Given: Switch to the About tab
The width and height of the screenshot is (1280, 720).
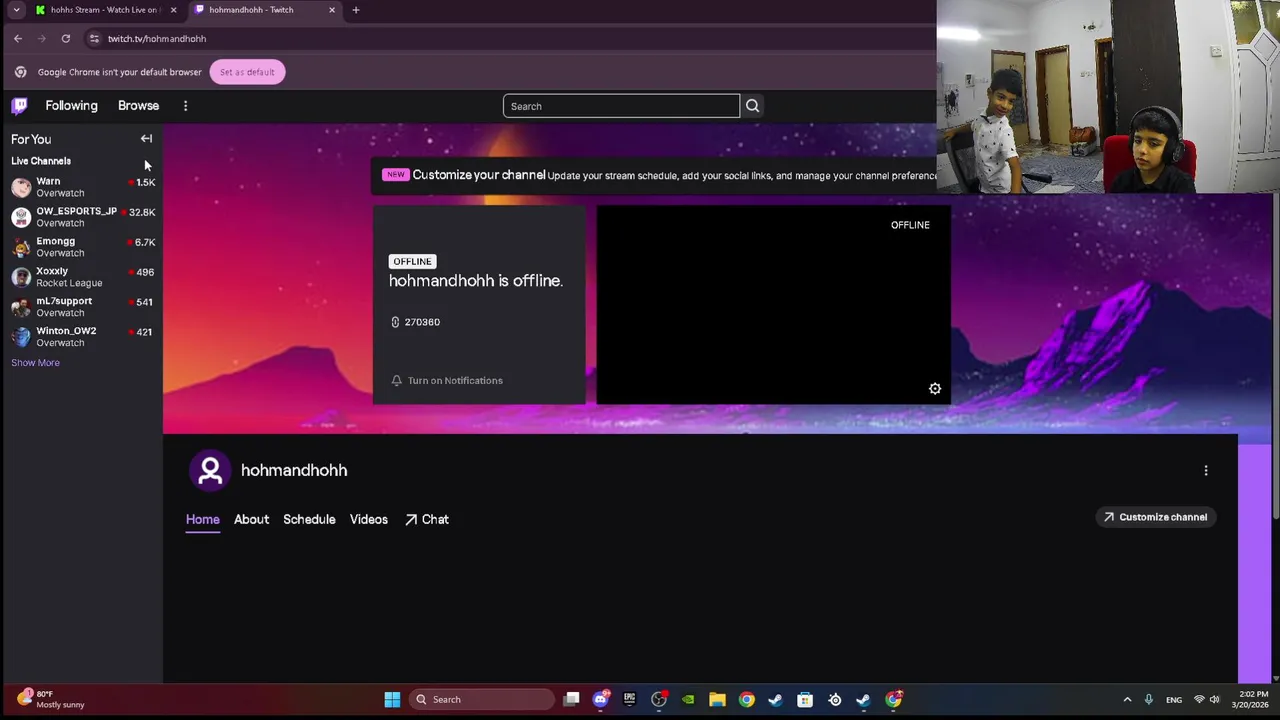Looking at the screenshot, I should point(251,519).
